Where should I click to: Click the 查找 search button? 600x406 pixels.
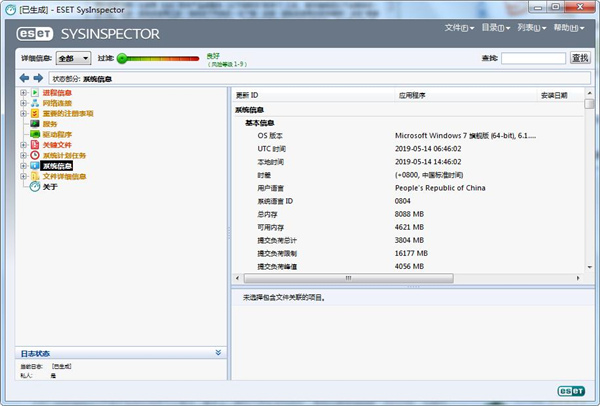580,59
